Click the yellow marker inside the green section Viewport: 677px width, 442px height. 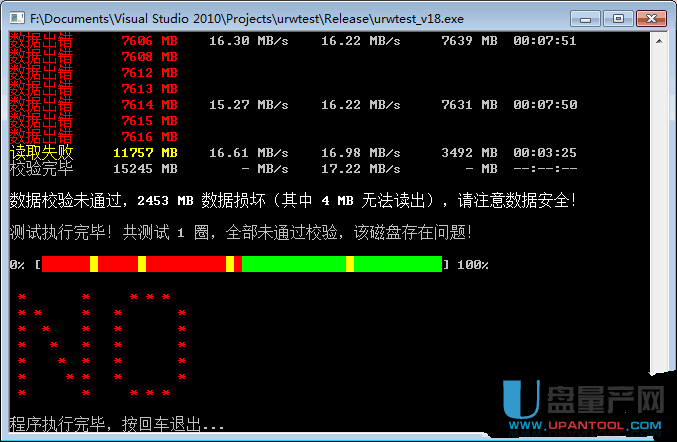click(x=350, y=264)
